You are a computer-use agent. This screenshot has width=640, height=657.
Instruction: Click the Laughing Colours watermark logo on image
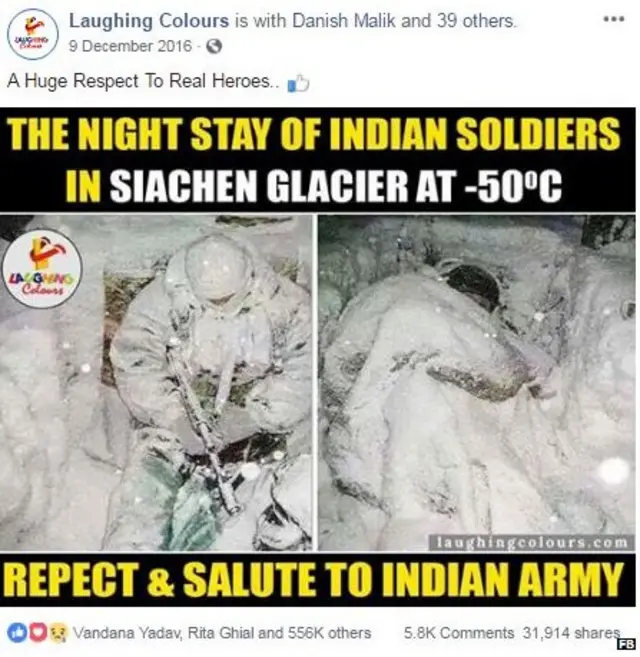pyautogui.click(x=42, y=269)
